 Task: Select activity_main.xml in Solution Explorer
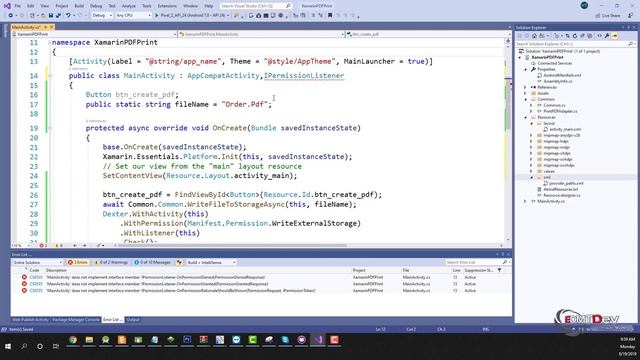pyautogui.click(x=564, y=129)
